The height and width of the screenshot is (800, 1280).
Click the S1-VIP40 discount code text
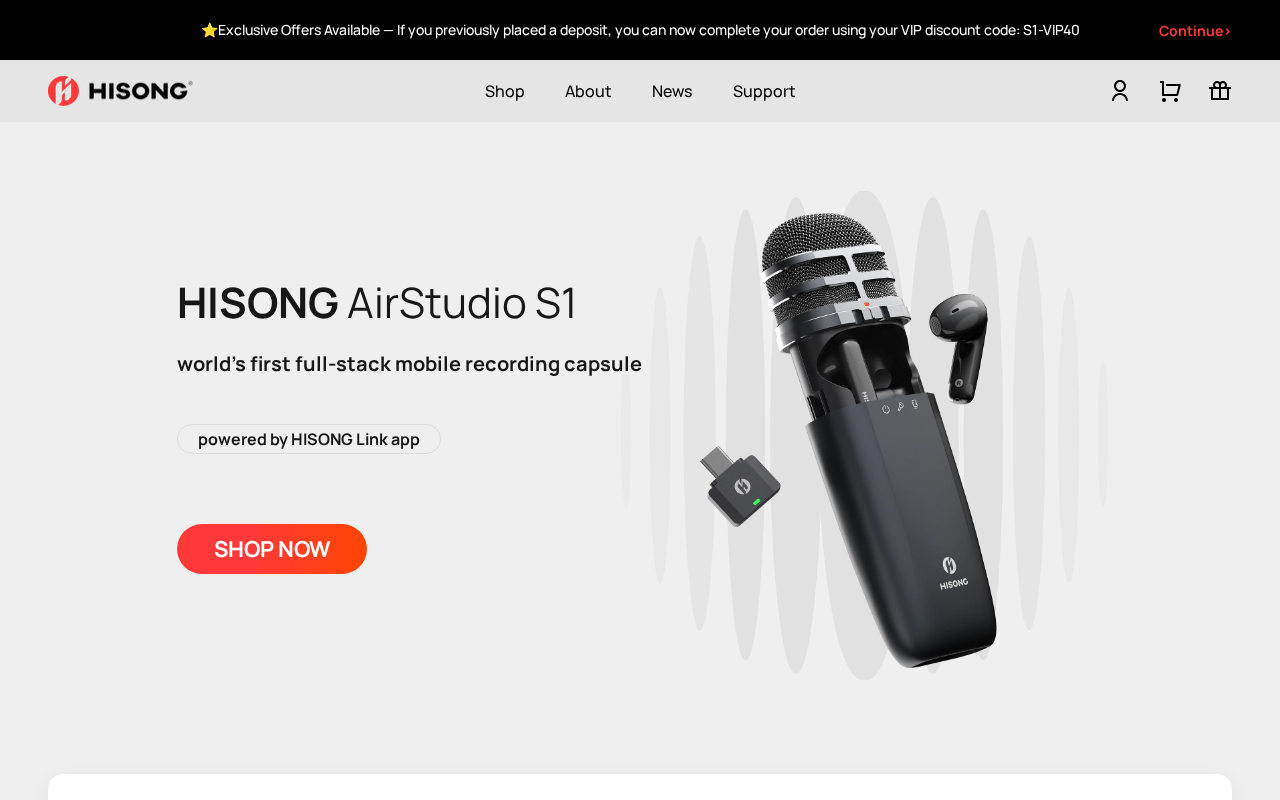[1051, 30]
